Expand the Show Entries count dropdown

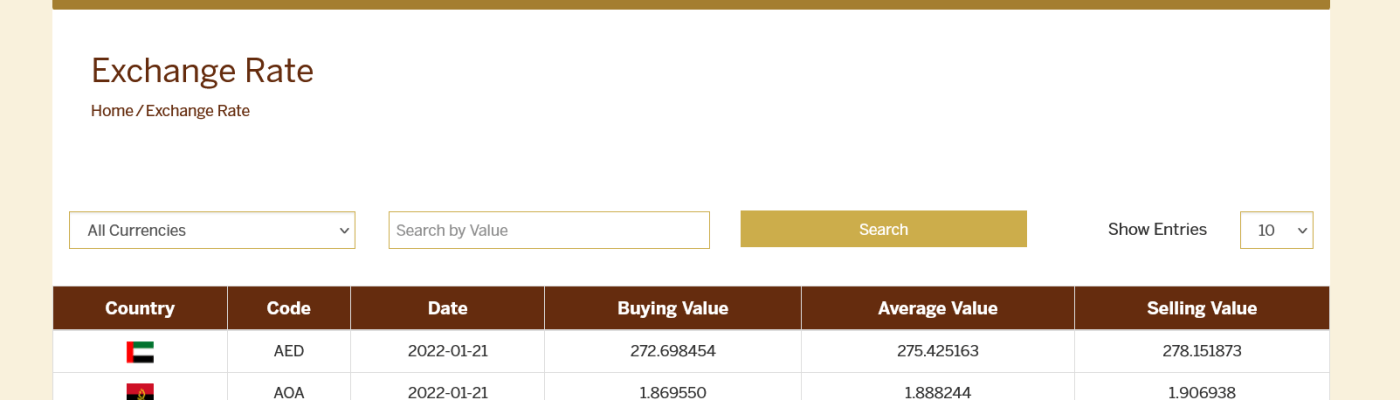click(x=1276, y=230)
